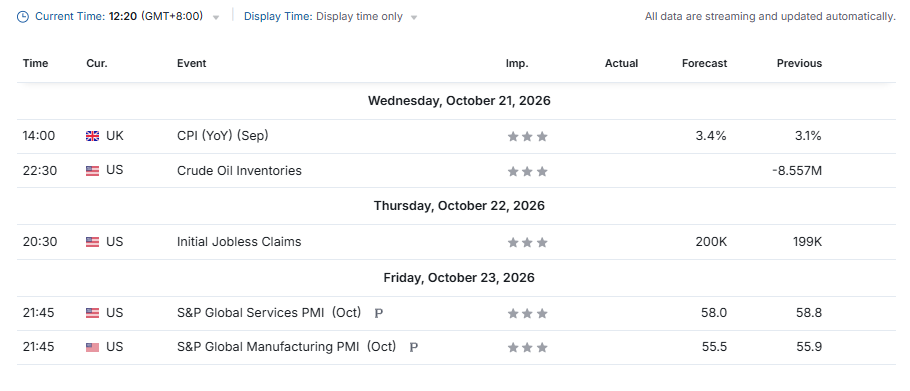The image size is (910, 391).
Task: Open the CPI (YoY) (Sep) event link
Action: click(223, 136)
